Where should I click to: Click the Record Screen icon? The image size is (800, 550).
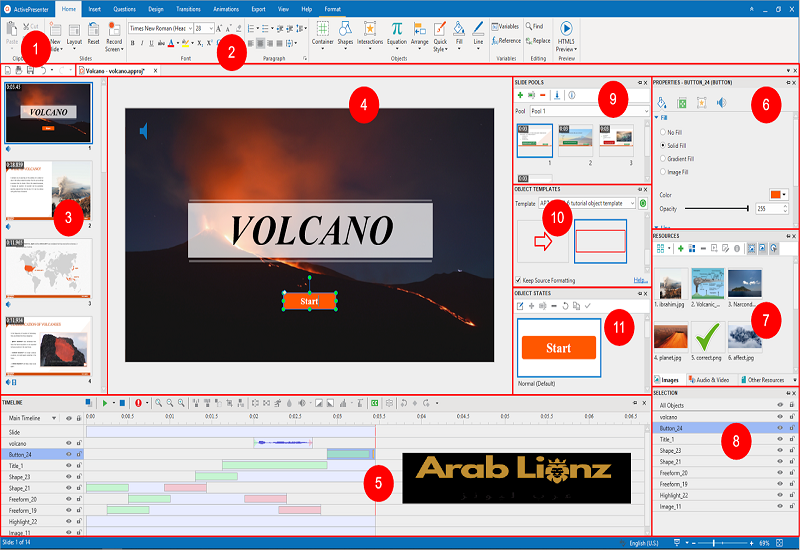(x=114, y=30)
